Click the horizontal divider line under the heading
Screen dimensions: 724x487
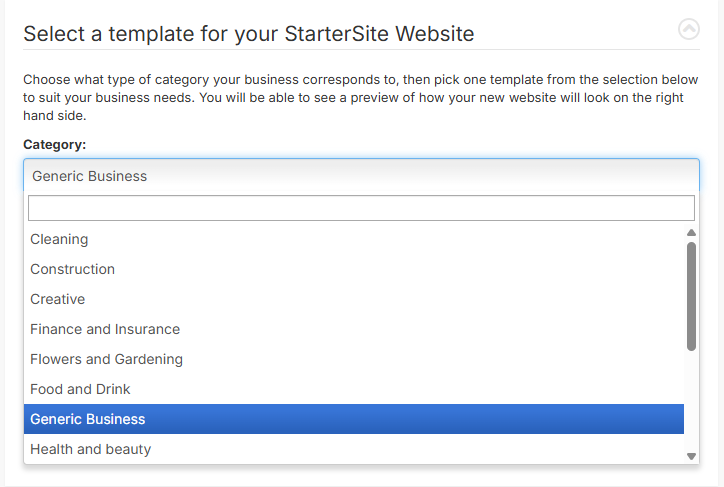[x=362, y=49]
